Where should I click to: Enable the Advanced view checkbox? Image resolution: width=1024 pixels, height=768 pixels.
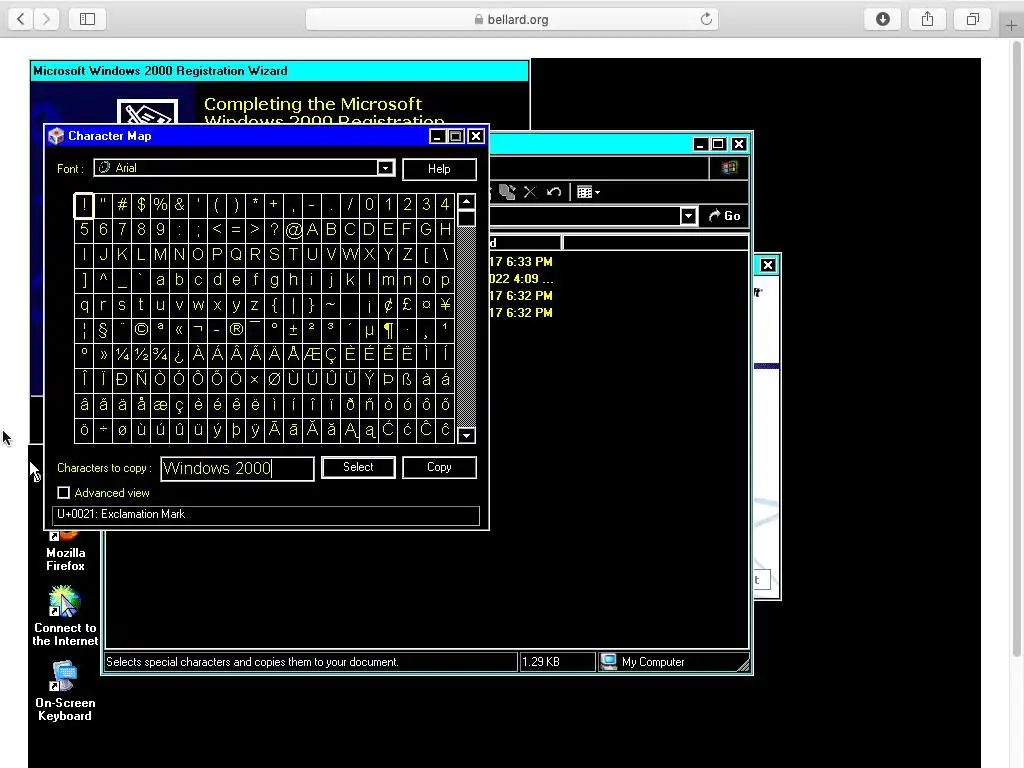[x=63, y=492]
